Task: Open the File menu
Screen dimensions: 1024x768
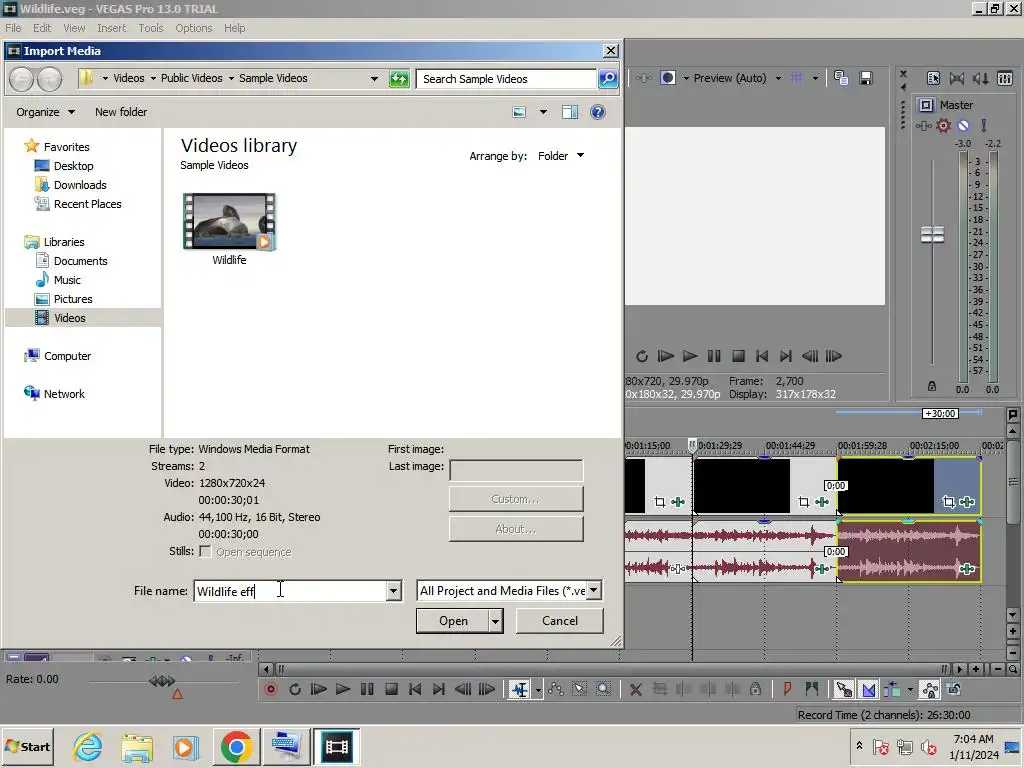Action: [13, 28]
